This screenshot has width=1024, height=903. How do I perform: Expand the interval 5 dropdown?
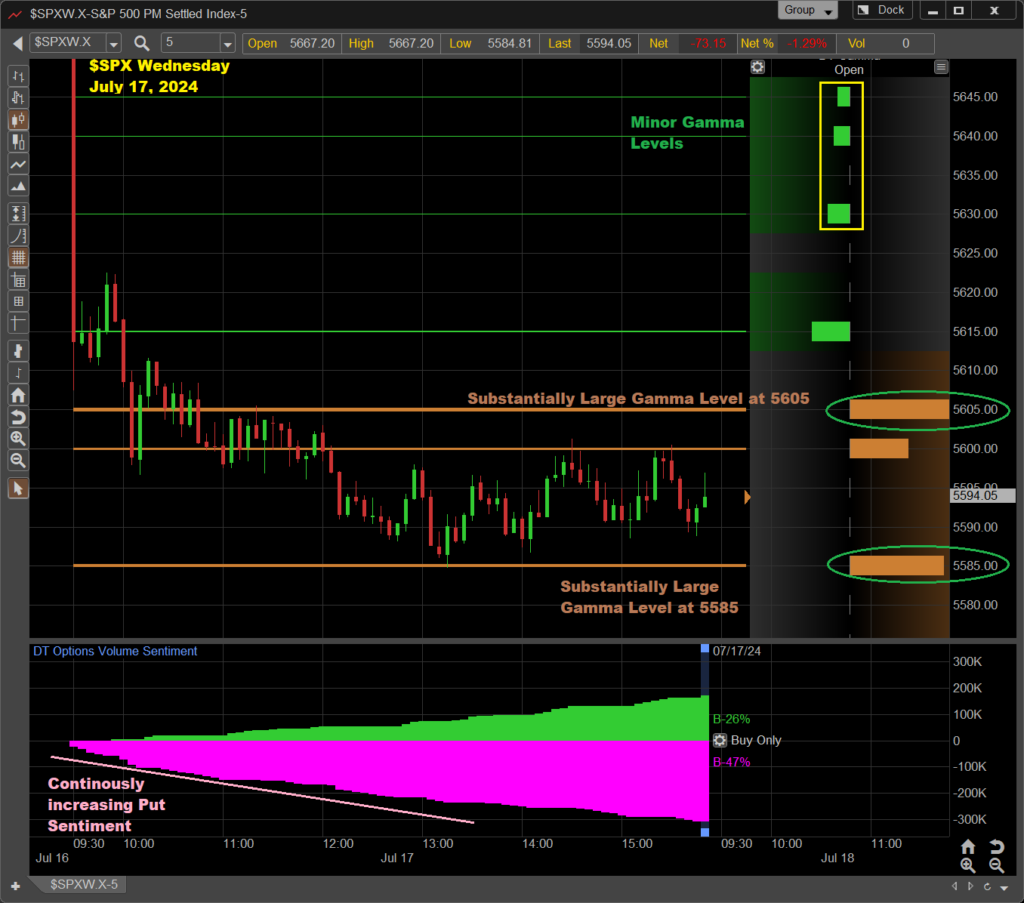[x=227, y=44]
